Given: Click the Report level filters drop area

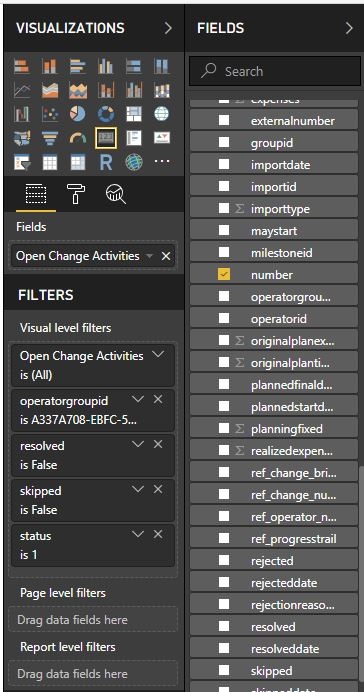Looking at the screenshot, I should click(x=93, y=674).
